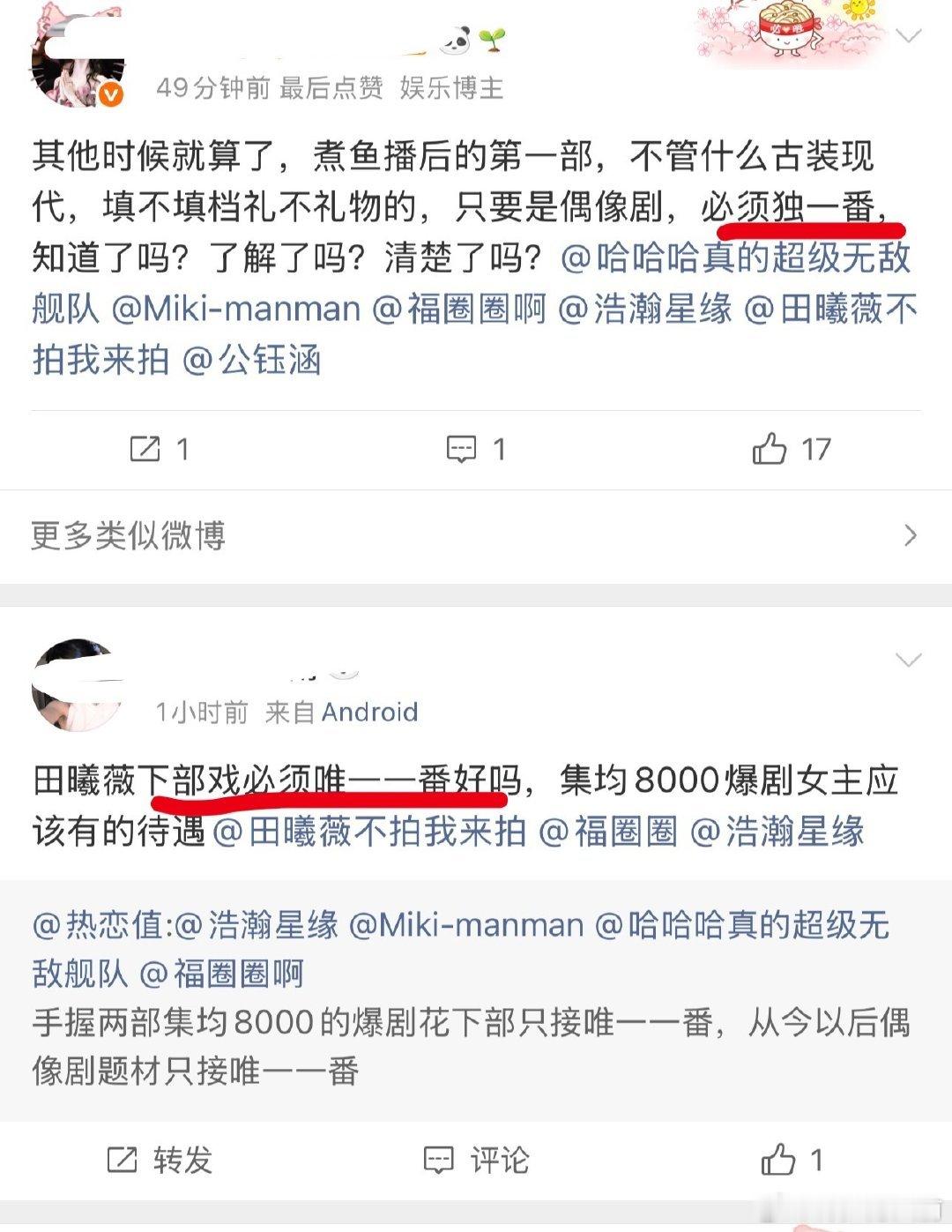Tap the 更多类似微博 row
This screenshot has width=952, height=1232.
pyautogui.click(x=476, y=535)
